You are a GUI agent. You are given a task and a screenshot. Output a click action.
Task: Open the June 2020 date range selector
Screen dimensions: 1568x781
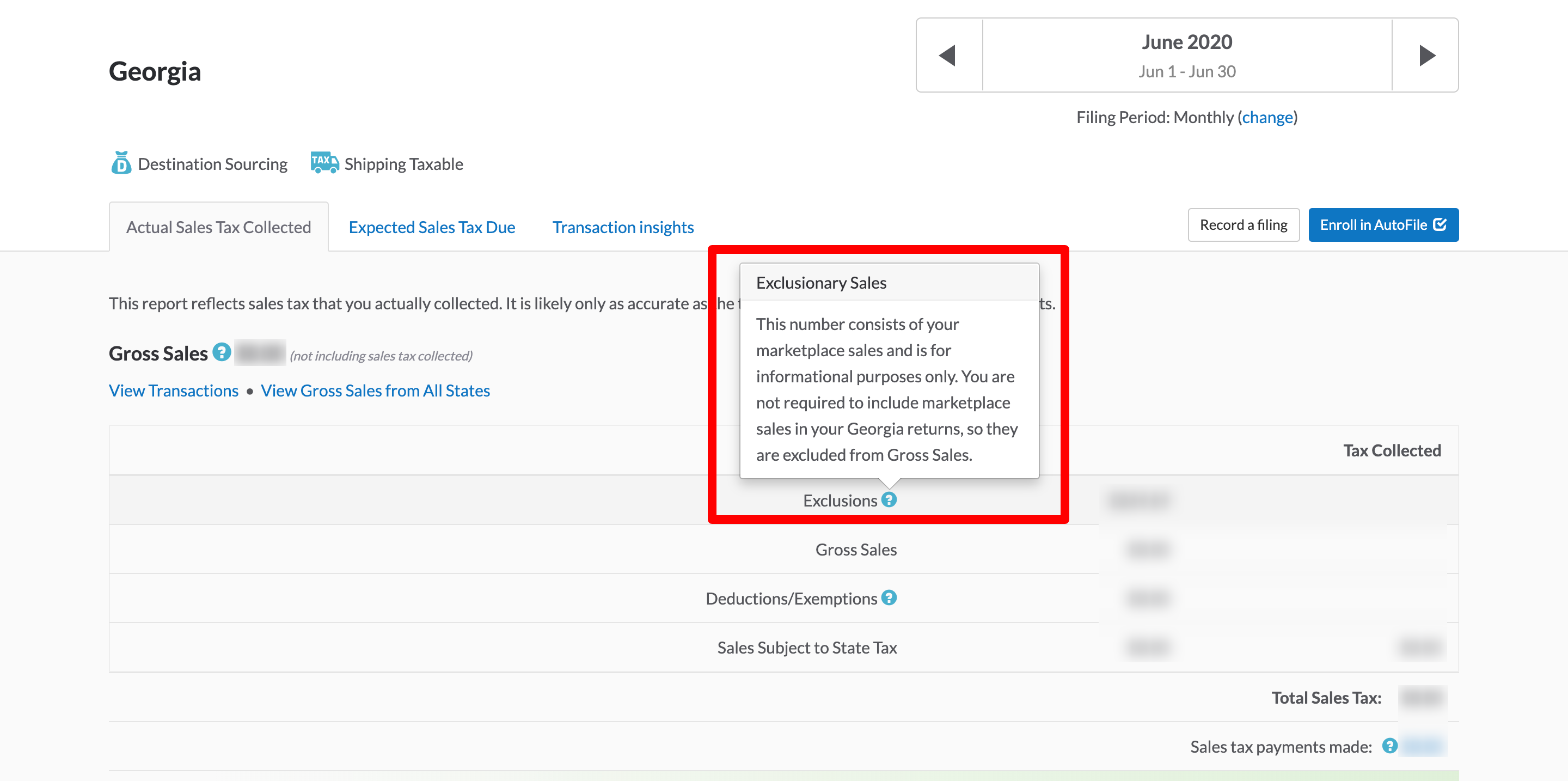(1186, 55)
